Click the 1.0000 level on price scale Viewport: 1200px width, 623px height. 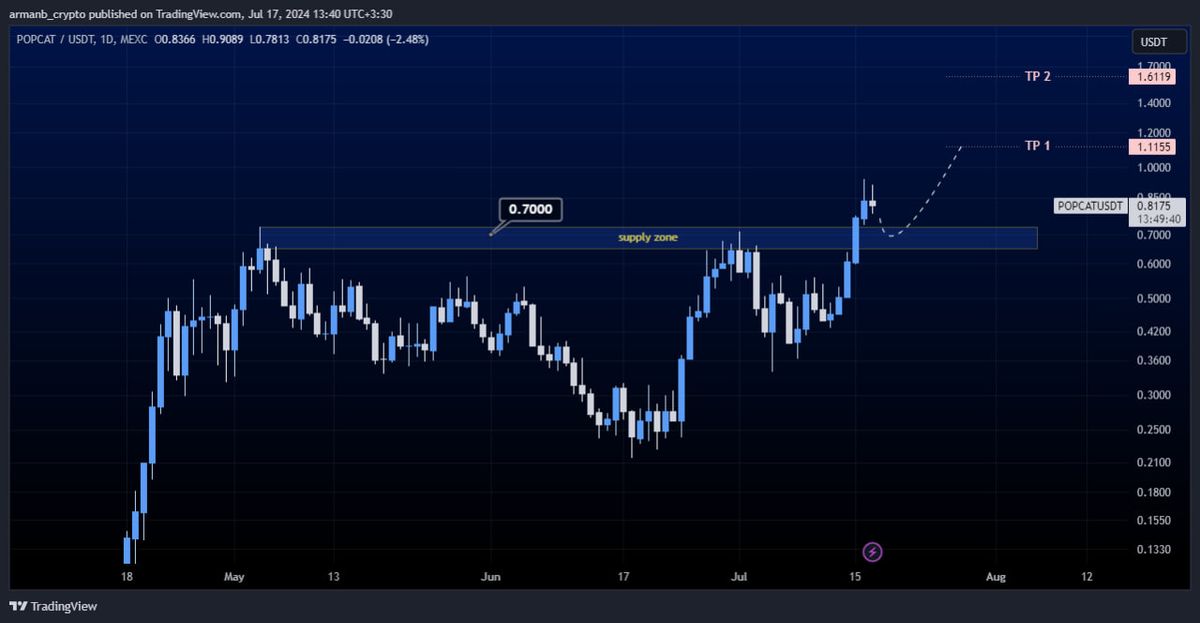pos(1151,168)
